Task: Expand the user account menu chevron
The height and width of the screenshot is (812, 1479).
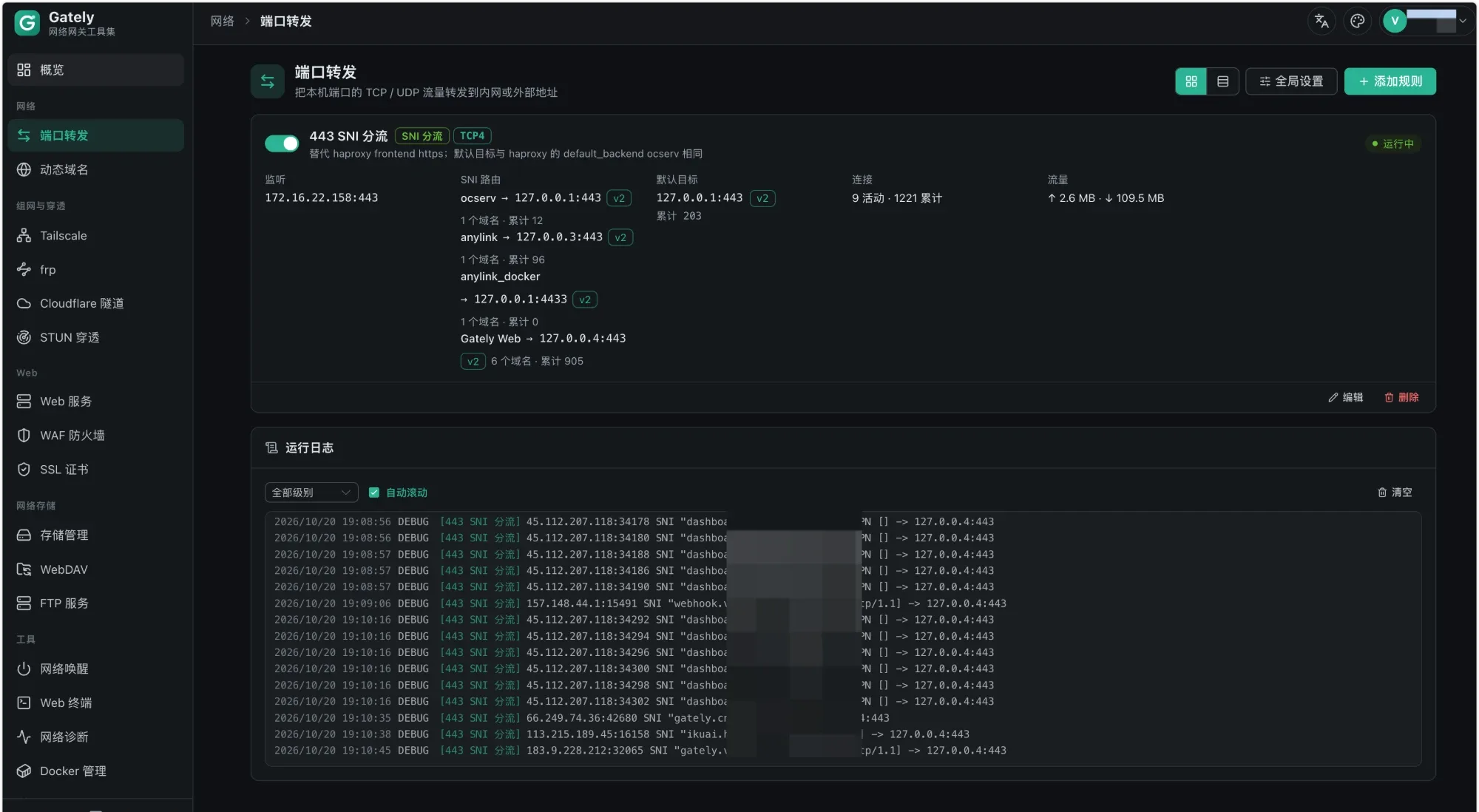Action: pos(1463,21)
